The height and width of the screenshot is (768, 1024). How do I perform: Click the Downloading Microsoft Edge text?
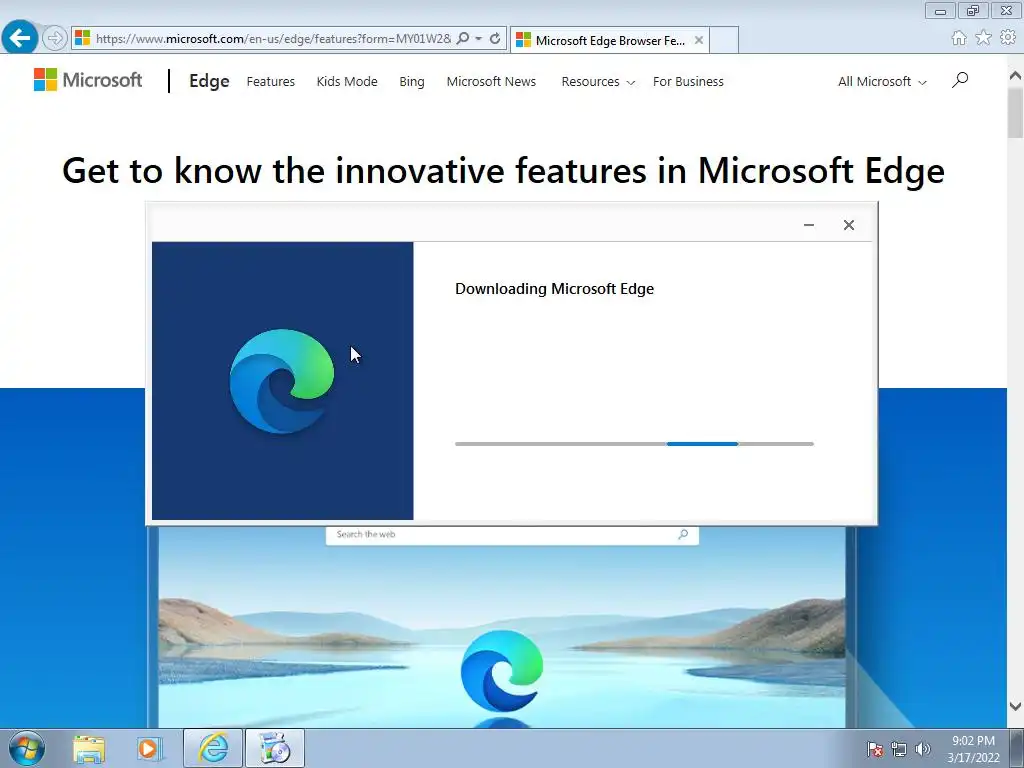tap(554, 289)
